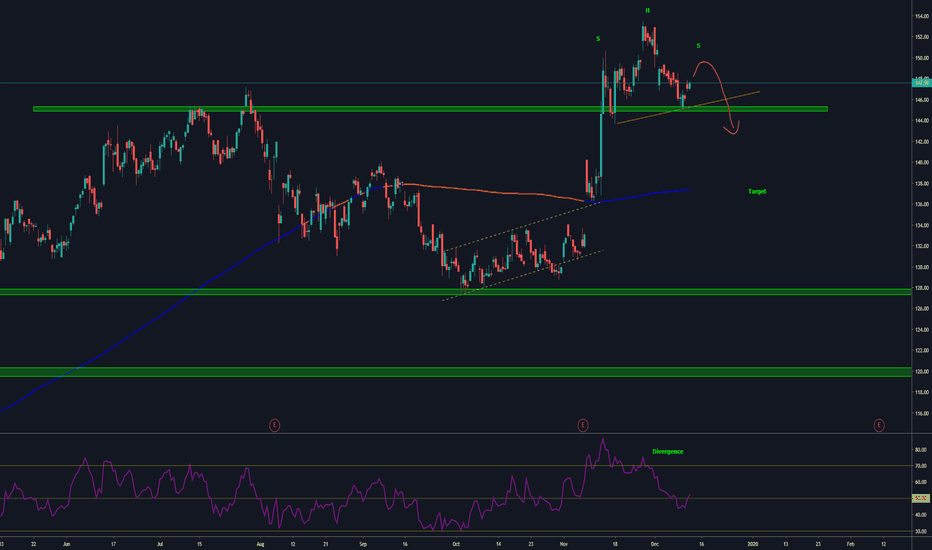Click the 144.00 price axis label
The height and width of the screenshot is (550, 932).
coord(922,121)
